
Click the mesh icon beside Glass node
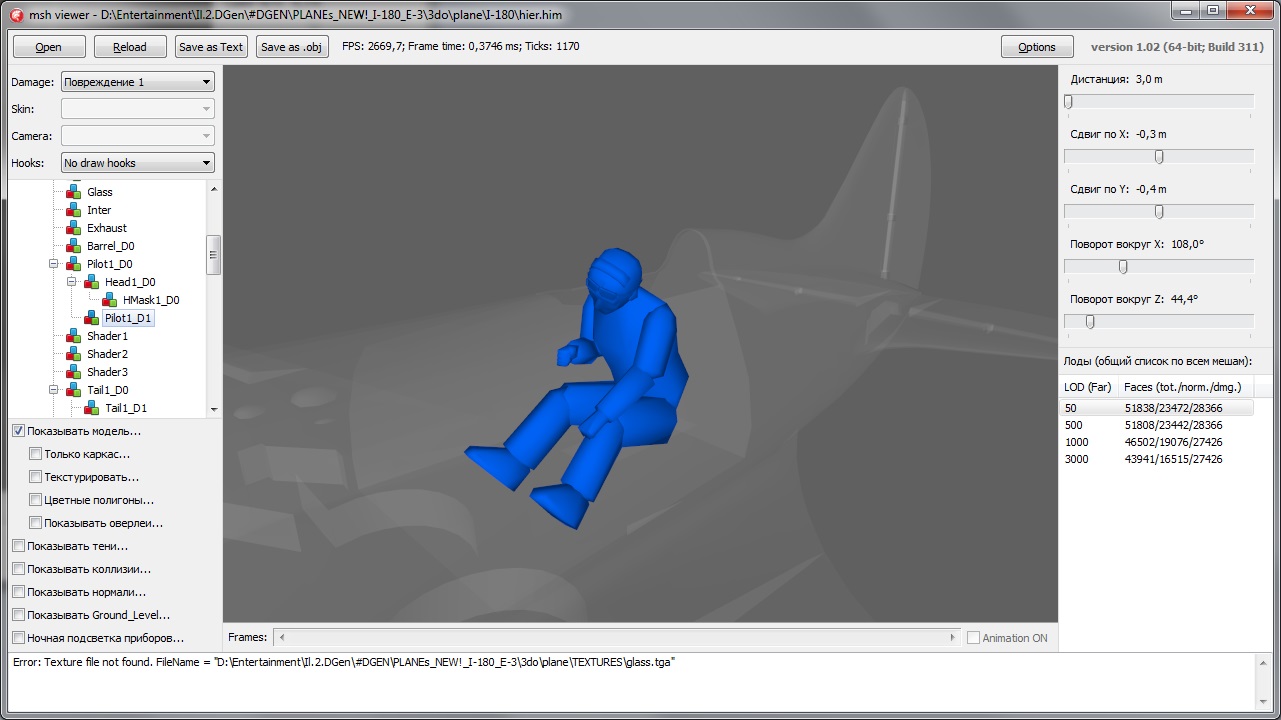point(73,192)
